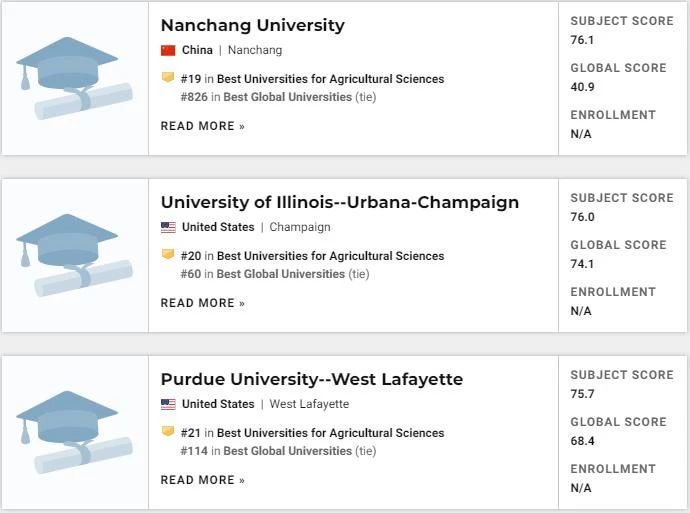This screenshot has height=513, width=690.
Task: Open Purdue University--West Lafayette title link
Action: (x=311, y=379)
